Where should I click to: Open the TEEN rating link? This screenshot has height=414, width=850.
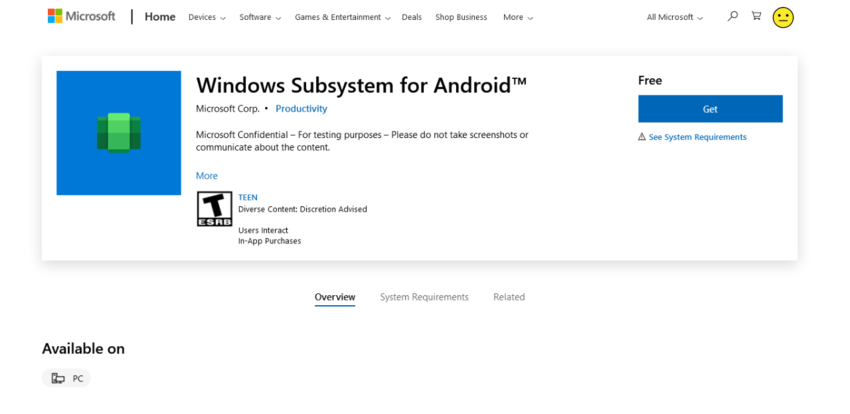248,197
